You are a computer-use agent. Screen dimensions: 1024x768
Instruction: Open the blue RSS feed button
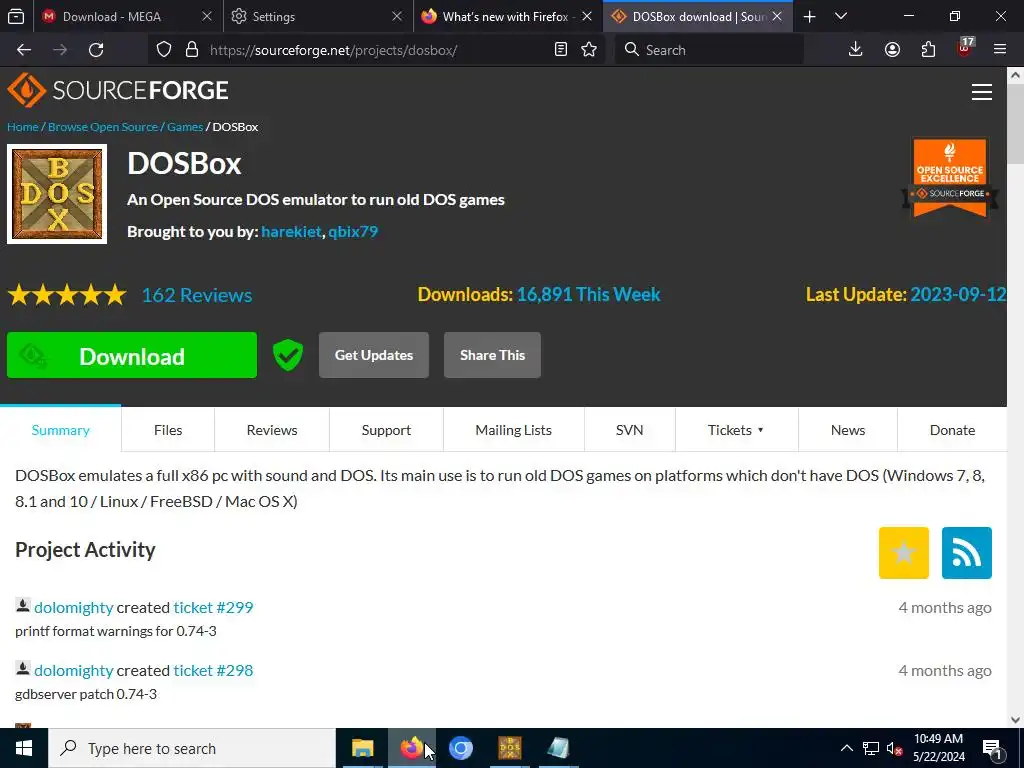967,553
